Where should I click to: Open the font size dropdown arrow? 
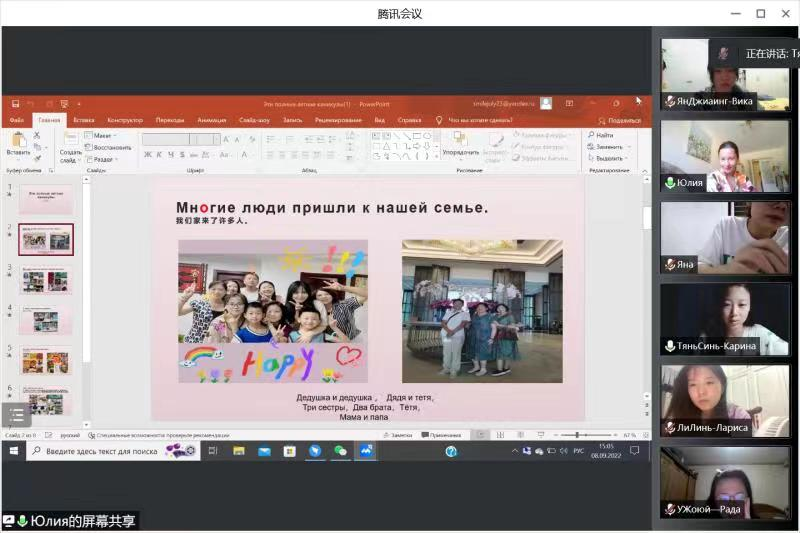(217, 139)
